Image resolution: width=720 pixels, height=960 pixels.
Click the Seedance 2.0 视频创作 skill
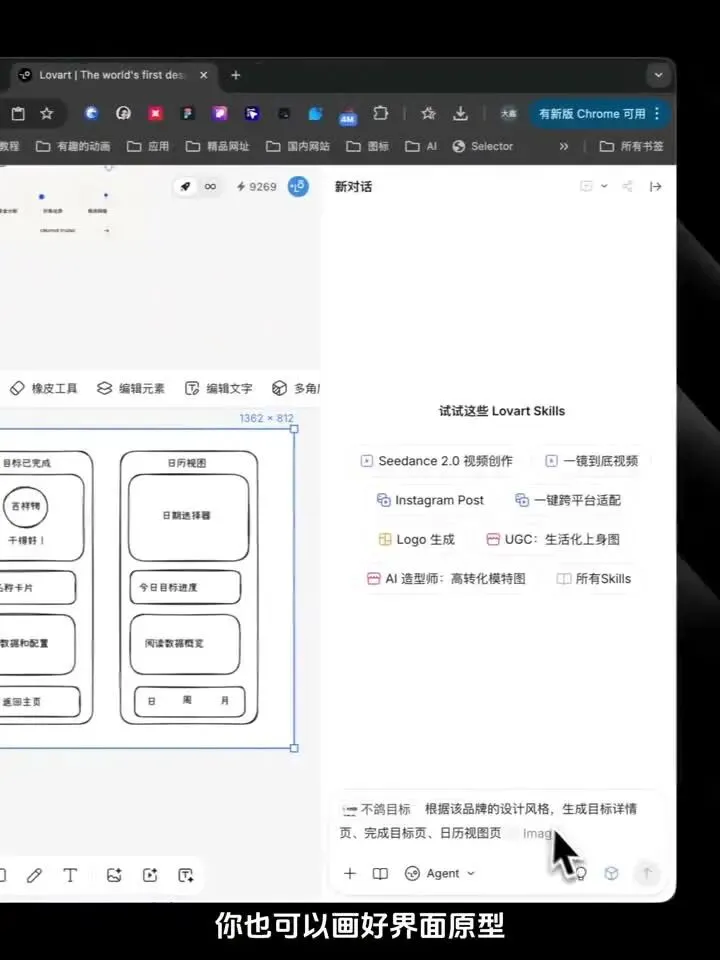tap(437, 461)
